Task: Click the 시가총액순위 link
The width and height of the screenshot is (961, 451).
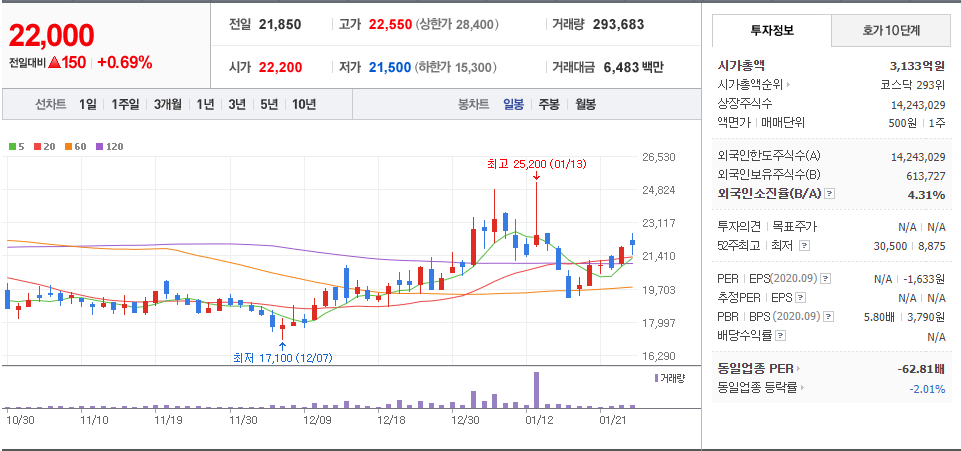Action: (x=750, y=85)
